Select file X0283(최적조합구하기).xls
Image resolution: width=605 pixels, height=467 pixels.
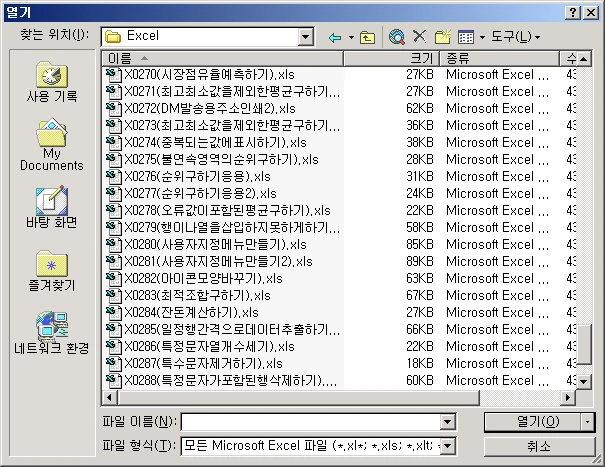coord(197,295)
